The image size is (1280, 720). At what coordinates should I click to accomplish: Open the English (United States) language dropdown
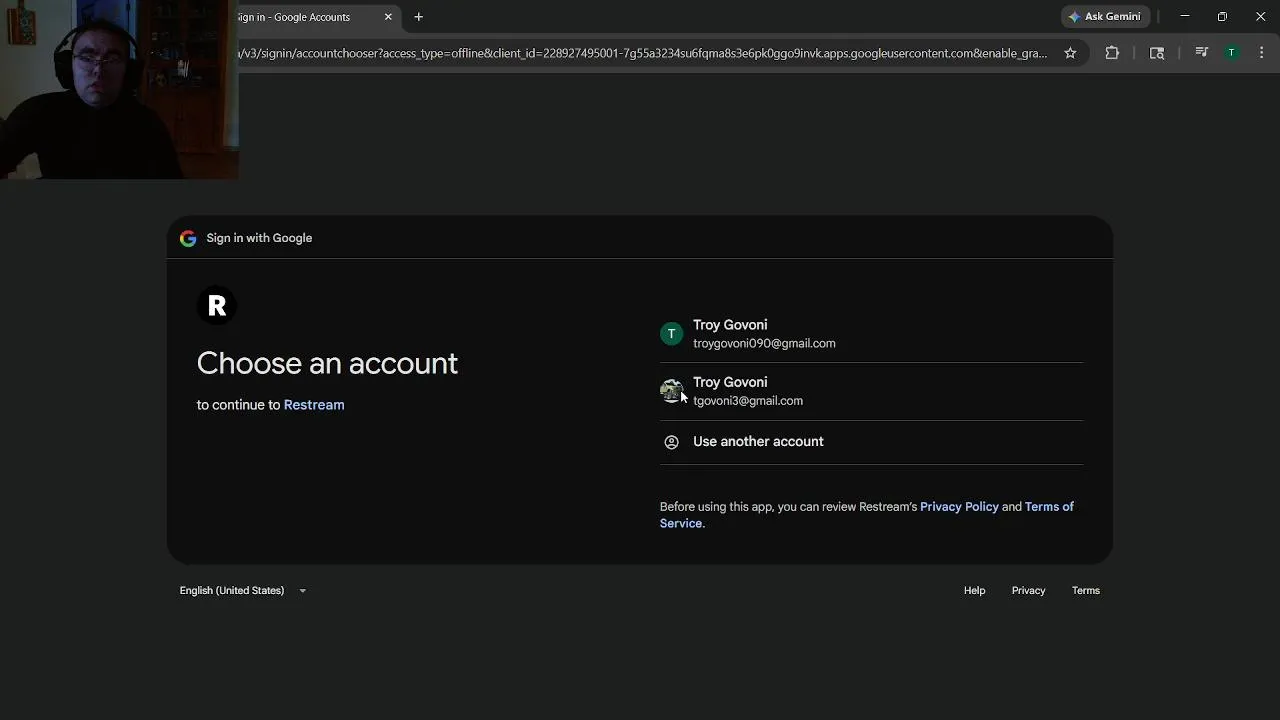tap(243, 591)
